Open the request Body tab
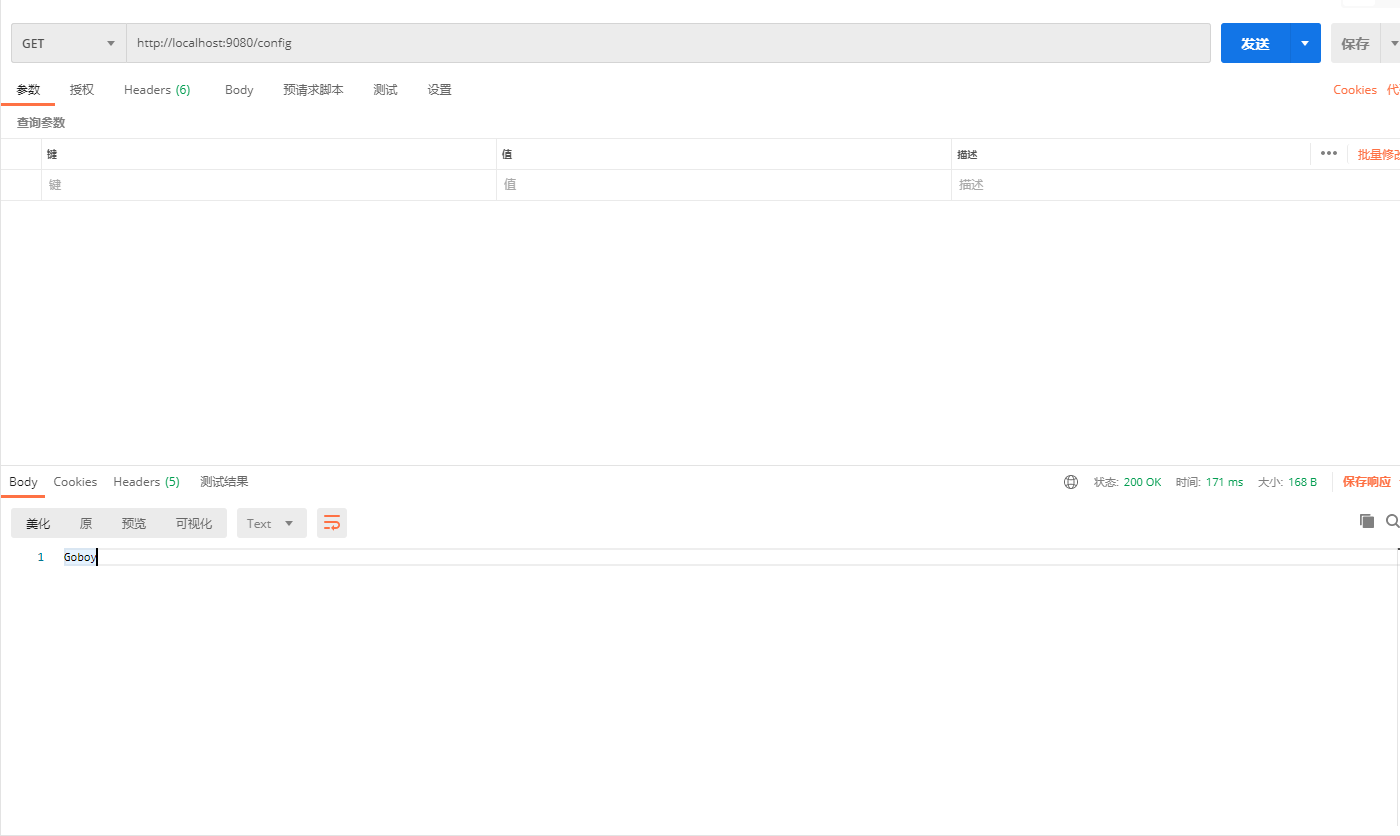The width and height of the screenshot is (1400, 836). coord(239,90)
